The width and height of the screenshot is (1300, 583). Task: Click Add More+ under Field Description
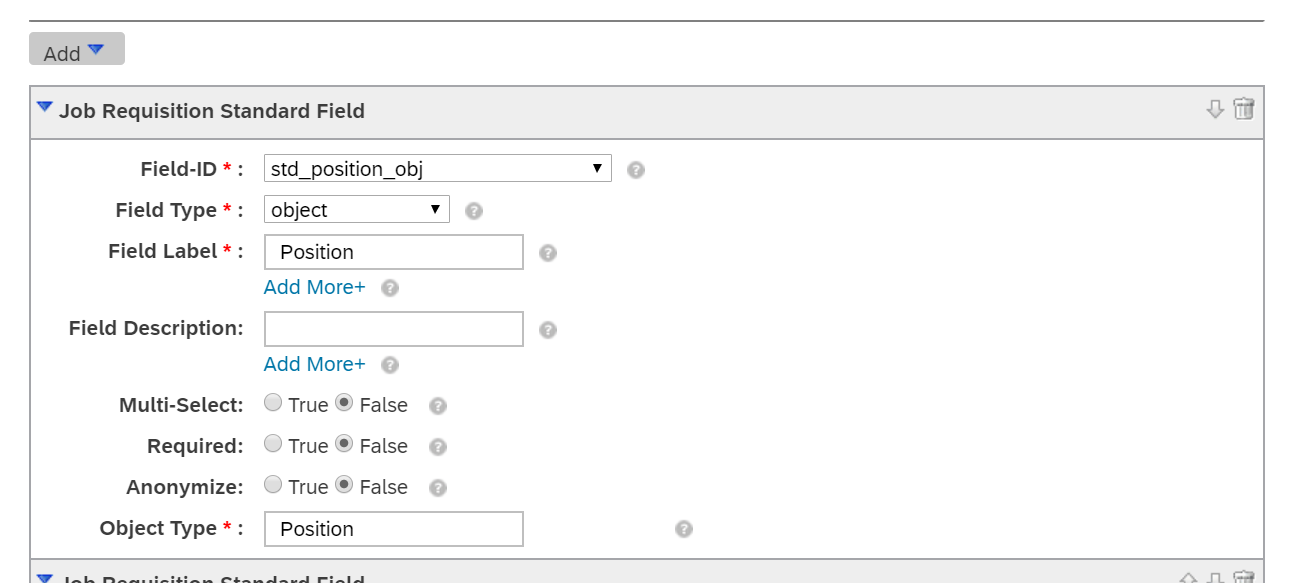(x=315, y=364)
